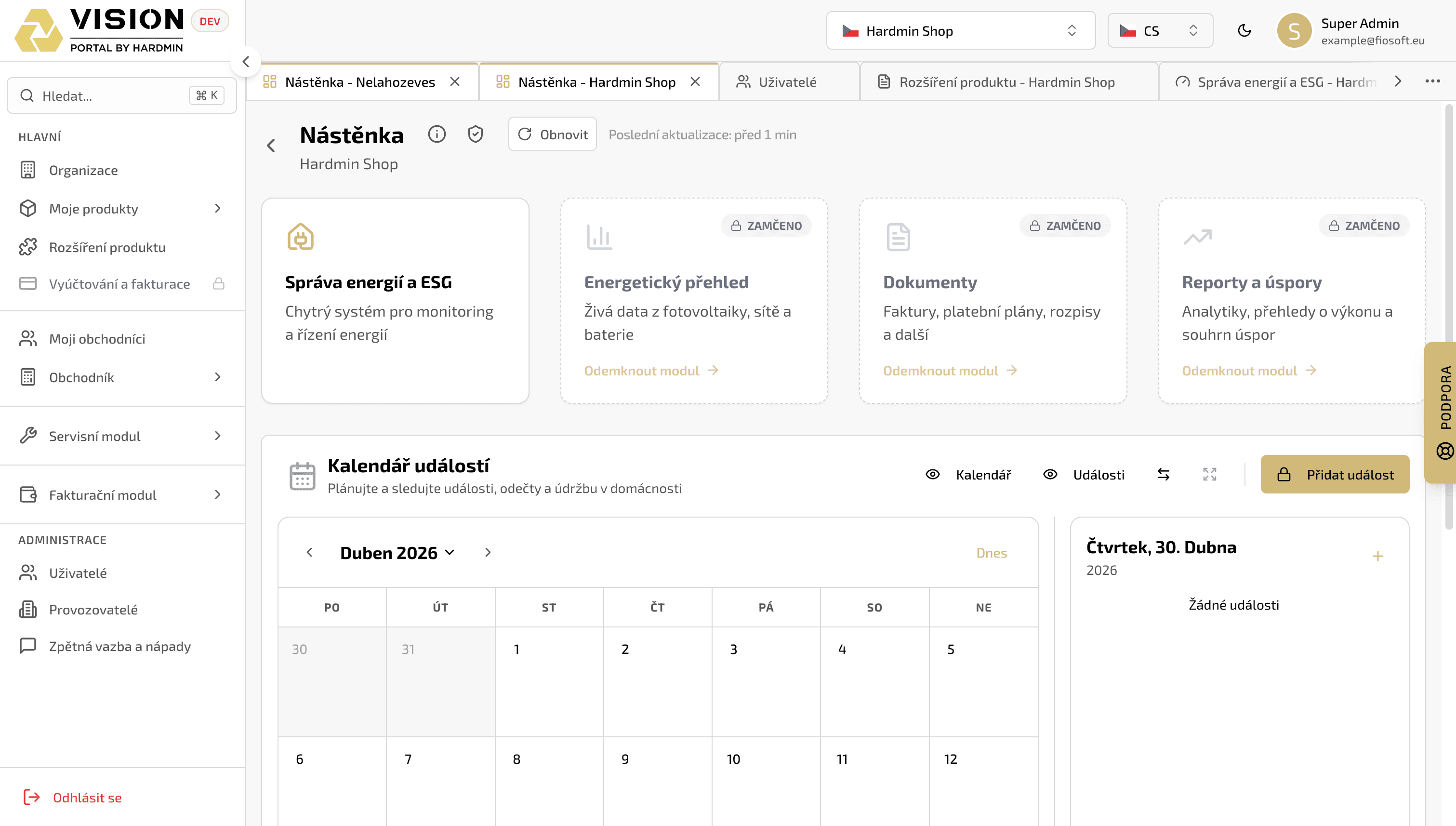The height and width of the screenshot is (826, 1456).
Task: Expand calendar to fullscreen
Action: (x=1210, y=474)
